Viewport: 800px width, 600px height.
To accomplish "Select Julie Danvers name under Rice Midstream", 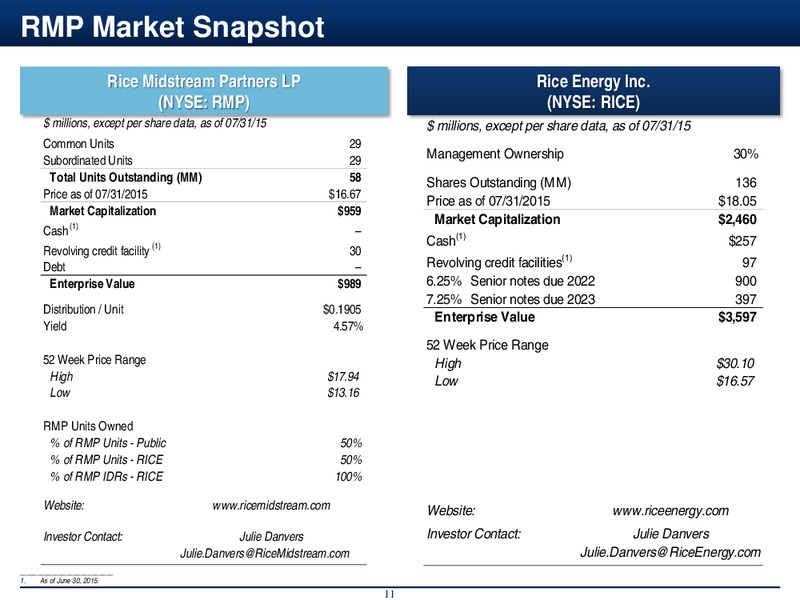I will point(271,537).
